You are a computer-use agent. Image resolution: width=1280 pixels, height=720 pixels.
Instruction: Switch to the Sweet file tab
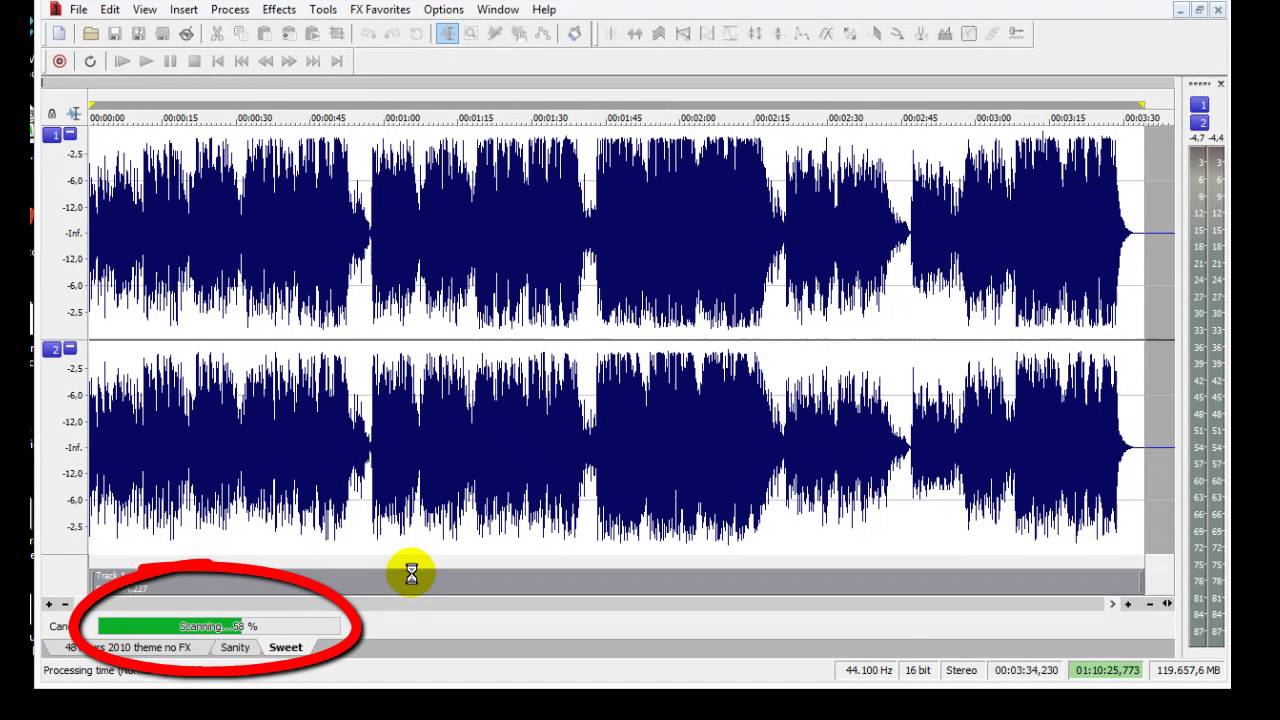tap(285, 647)
